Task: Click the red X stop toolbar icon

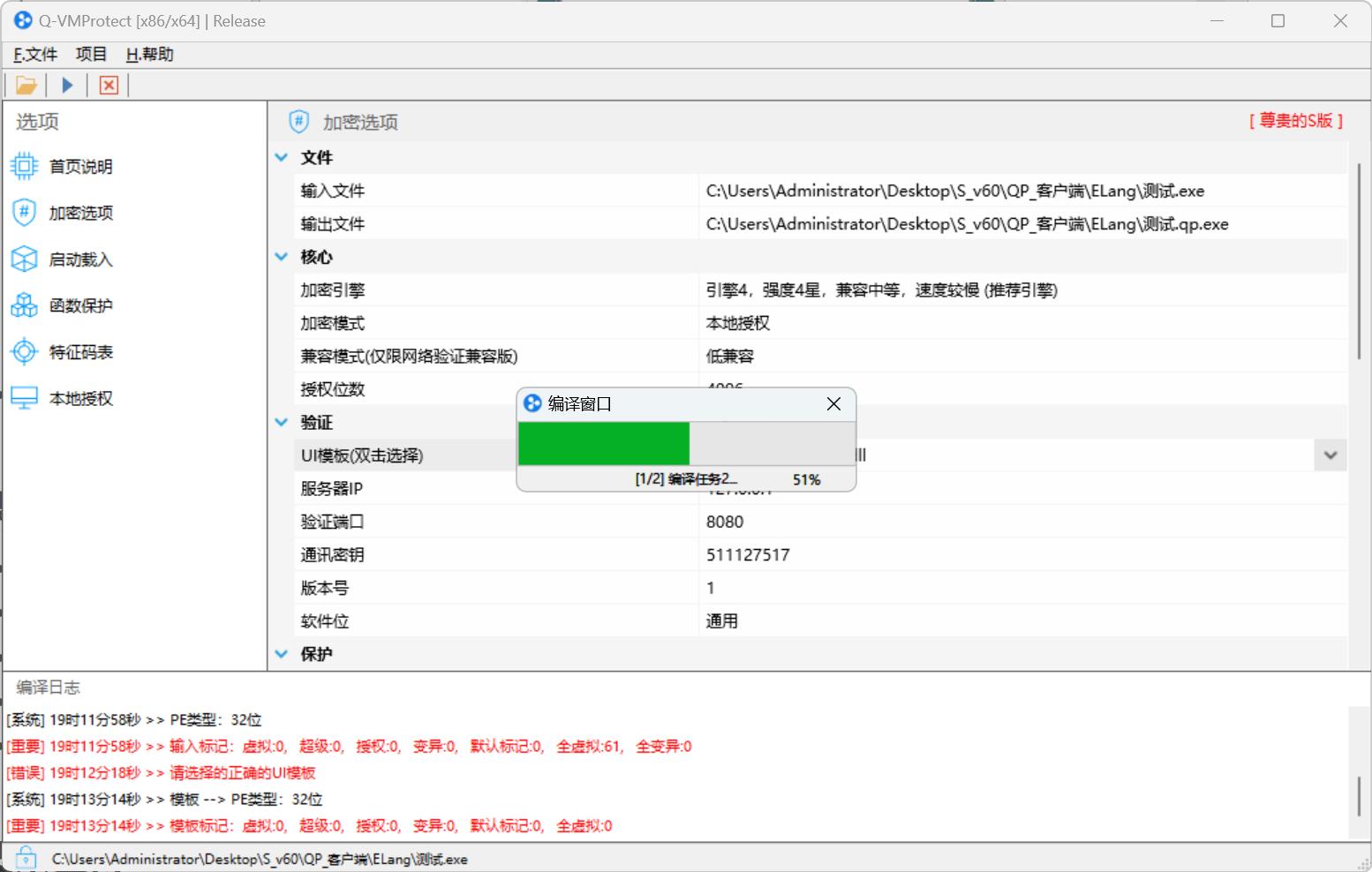Action: [x=108, y=84]
